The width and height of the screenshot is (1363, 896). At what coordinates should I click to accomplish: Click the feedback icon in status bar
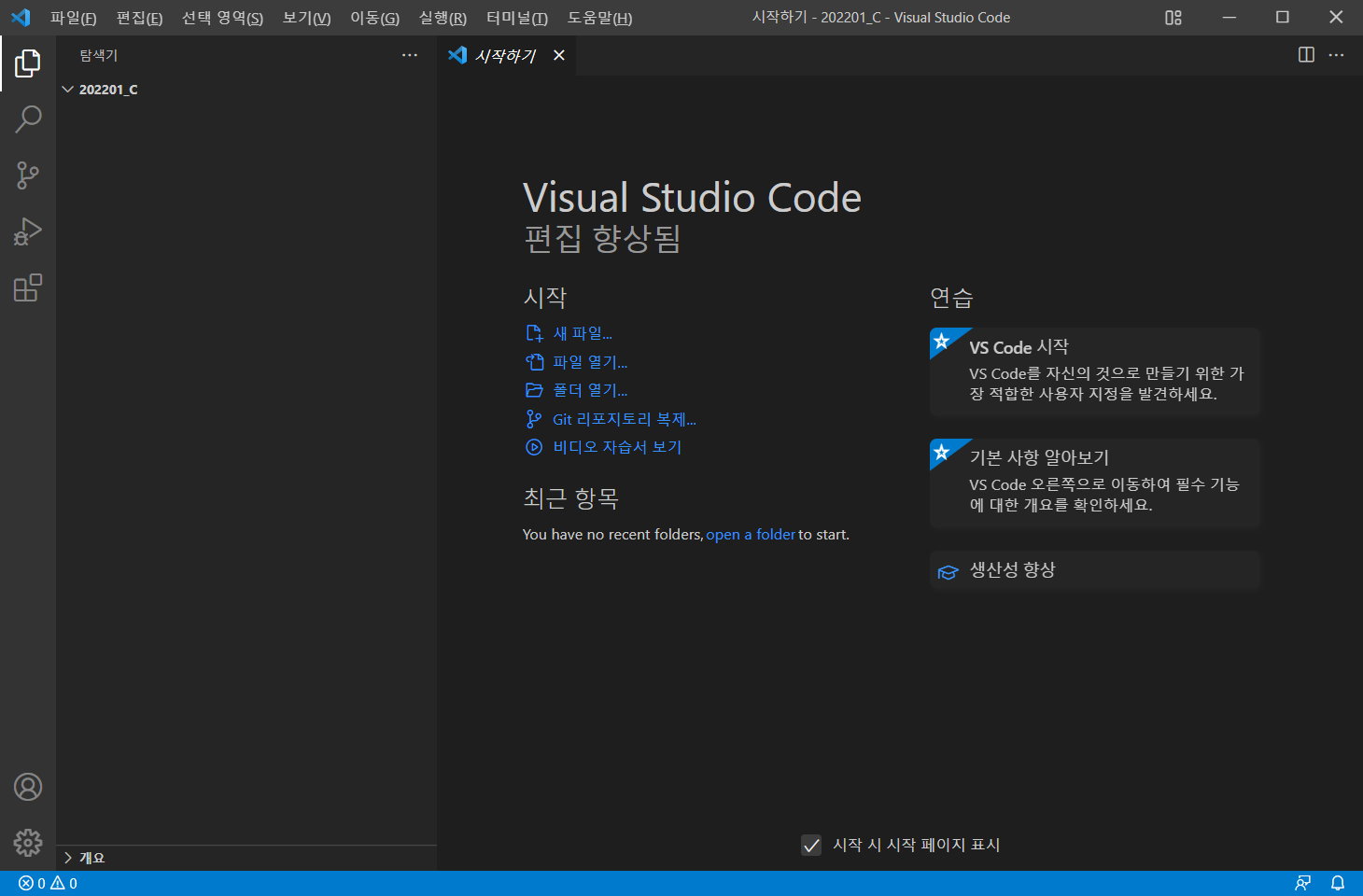[x=1303, y=883]
